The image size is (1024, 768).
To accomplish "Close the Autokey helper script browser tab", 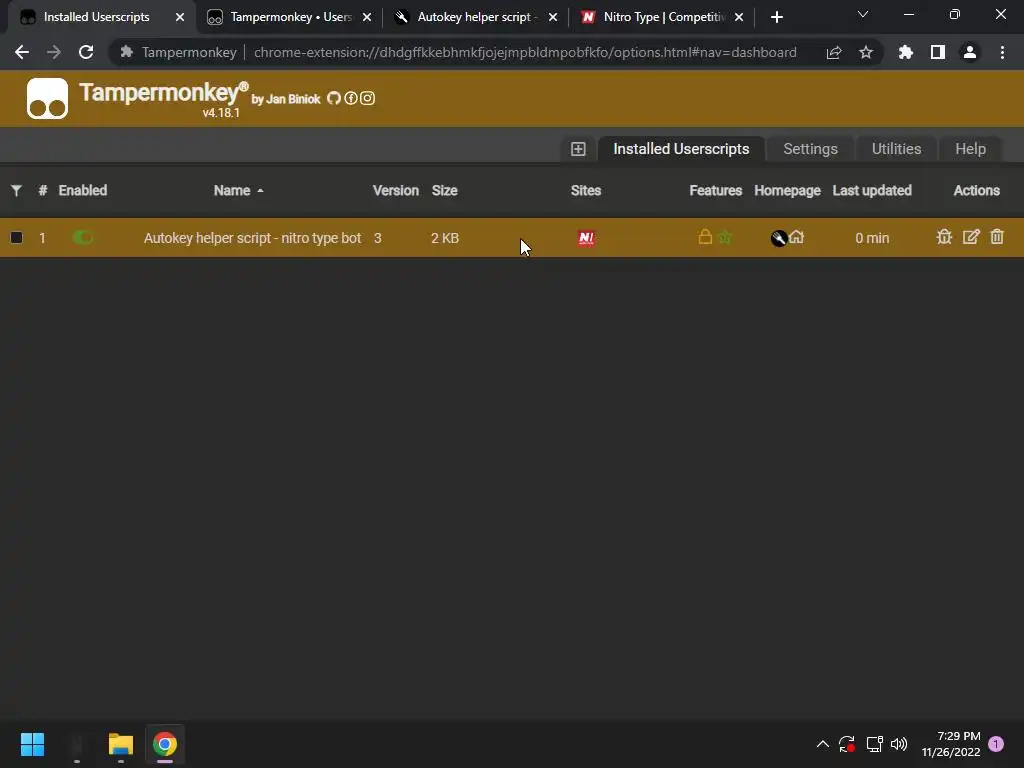I will [x=552, y=18].
